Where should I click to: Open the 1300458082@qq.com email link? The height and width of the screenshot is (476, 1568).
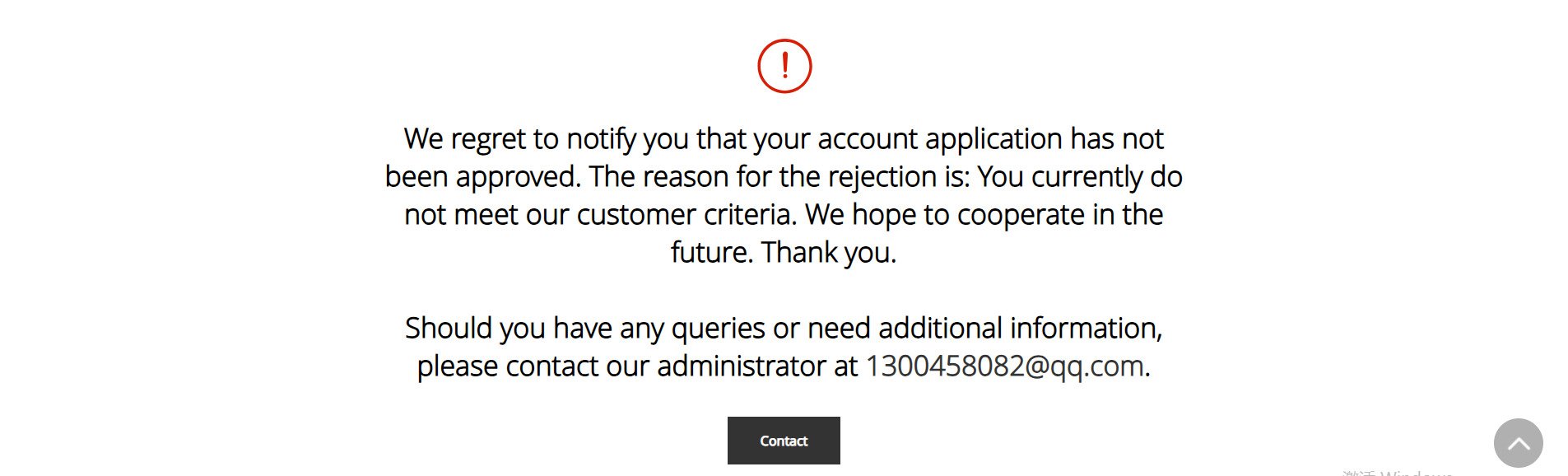coord(1005,366)
